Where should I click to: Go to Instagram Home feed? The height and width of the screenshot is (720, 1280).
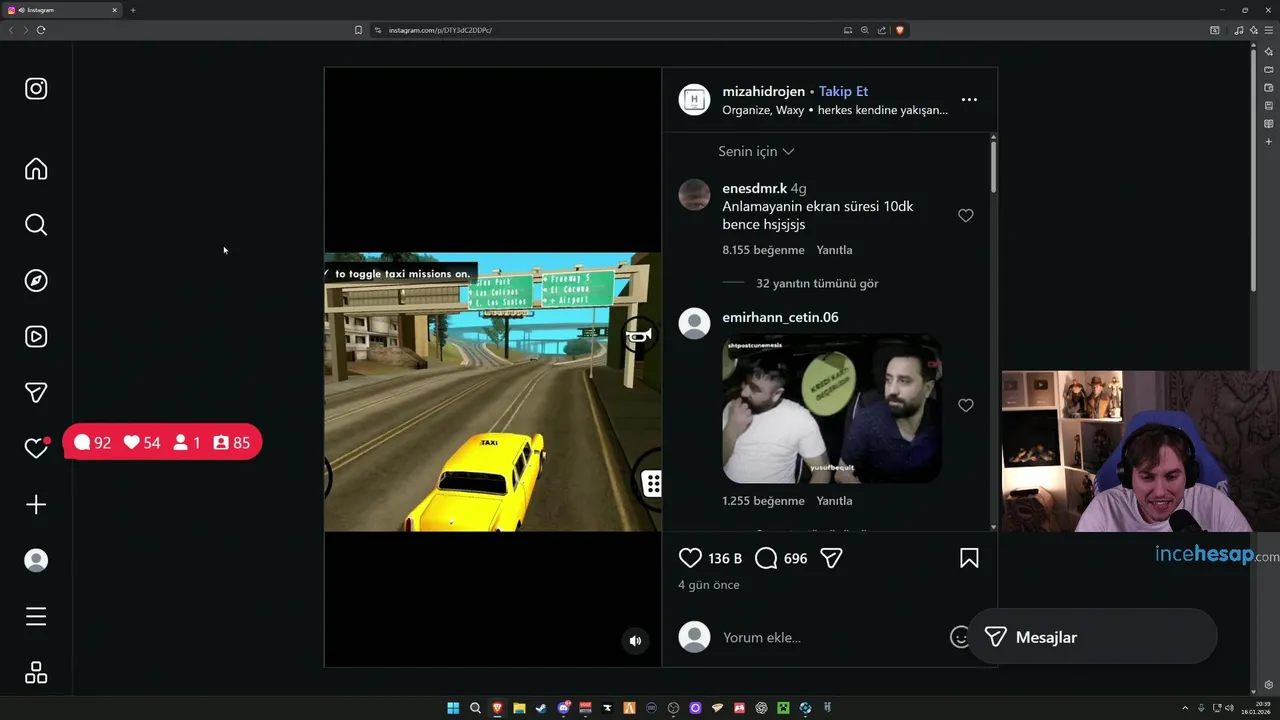click(x=36, y=169)
